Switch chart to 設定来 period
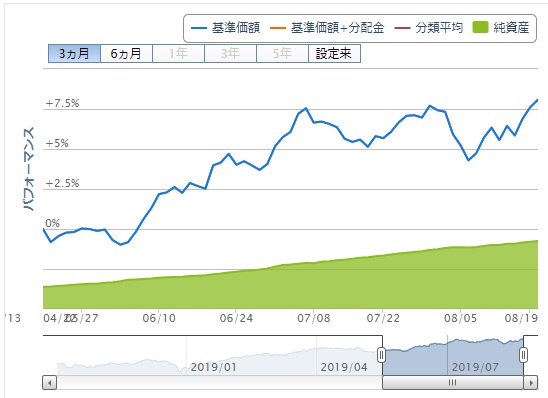Viewport: 548px width, 398px height. (334, 53)
